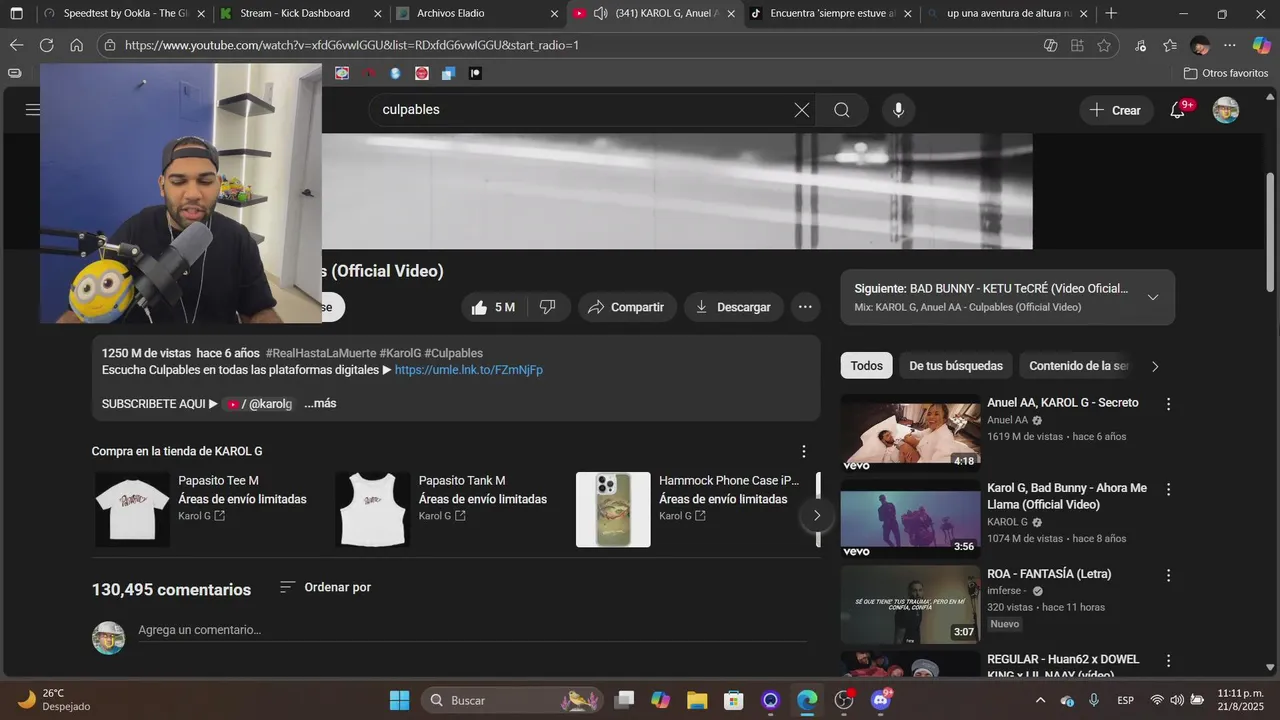Open the Edge Copilot icon
1280x720 pixels.
1262,45
